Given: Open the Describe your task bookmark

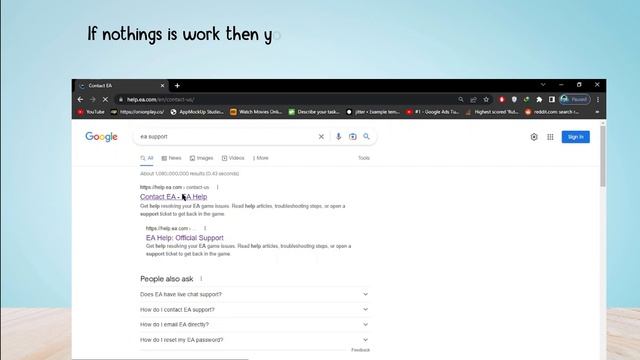Looking at the screenshot, I should [x=314, y=112].
